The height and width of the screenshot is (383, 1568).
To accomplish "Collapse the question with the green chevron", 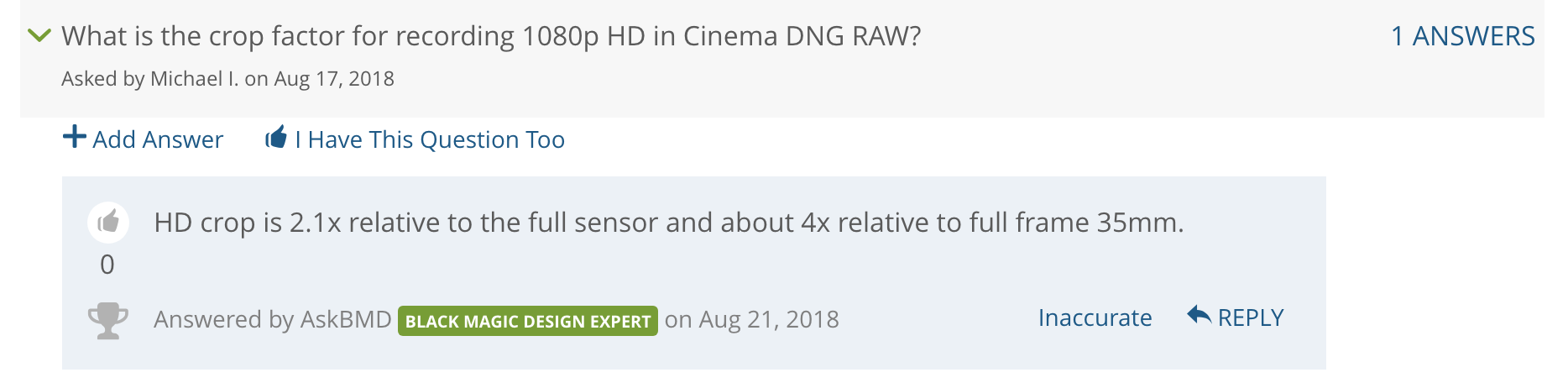I will (x=39, y=35).
